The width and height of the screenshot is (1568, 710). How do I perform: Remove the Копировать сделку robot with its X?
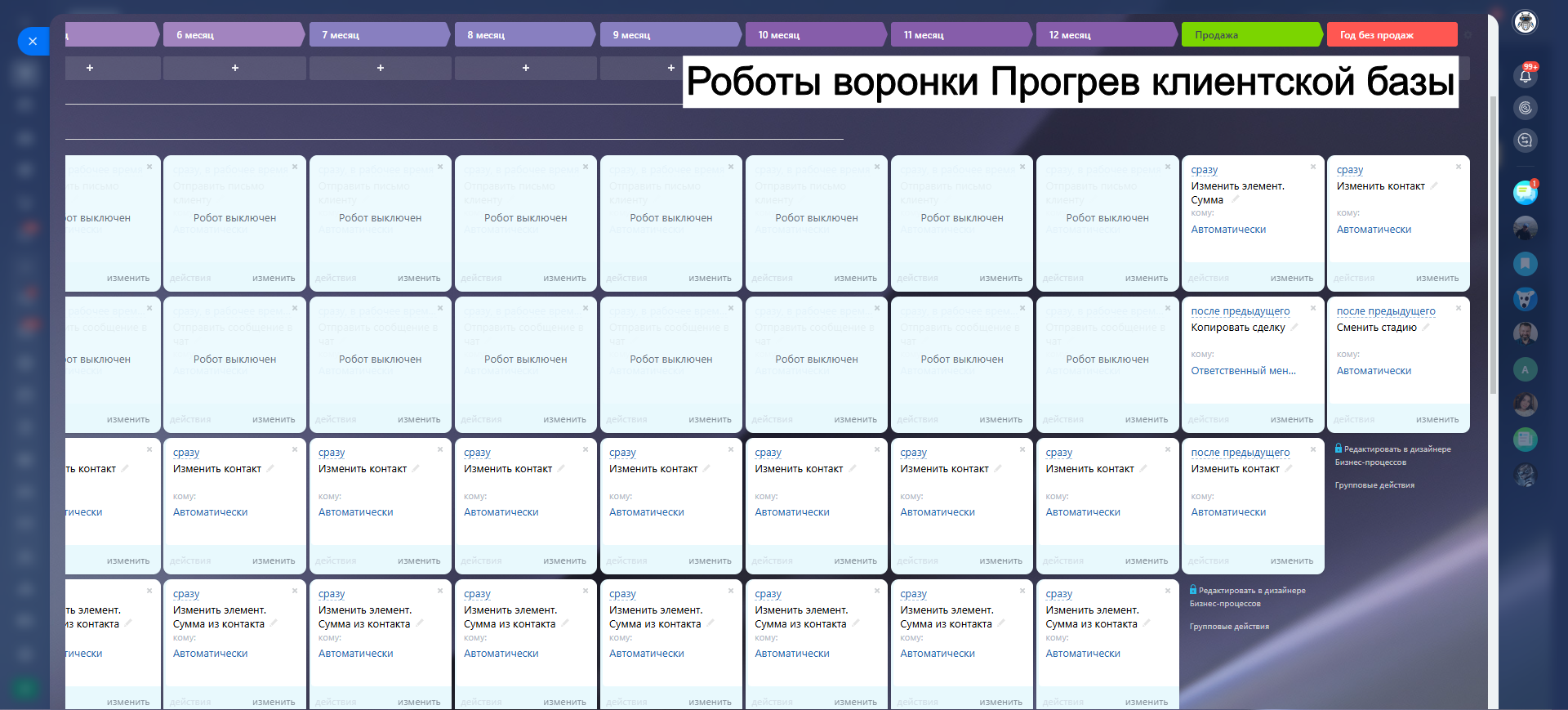tap(1313, 308)
